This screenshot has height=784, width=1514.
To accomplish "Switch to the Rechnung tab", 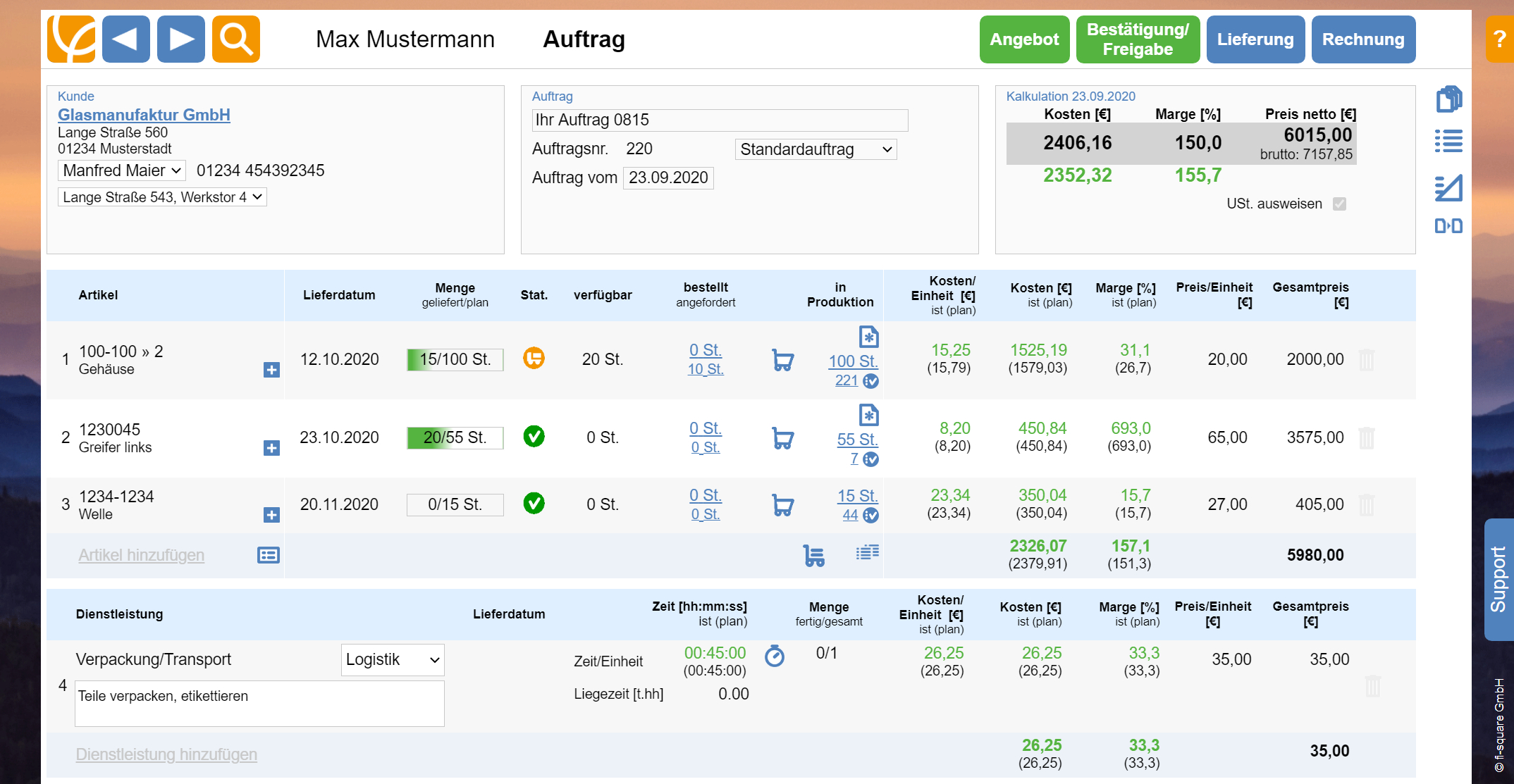I will (x=1362, y=39).
